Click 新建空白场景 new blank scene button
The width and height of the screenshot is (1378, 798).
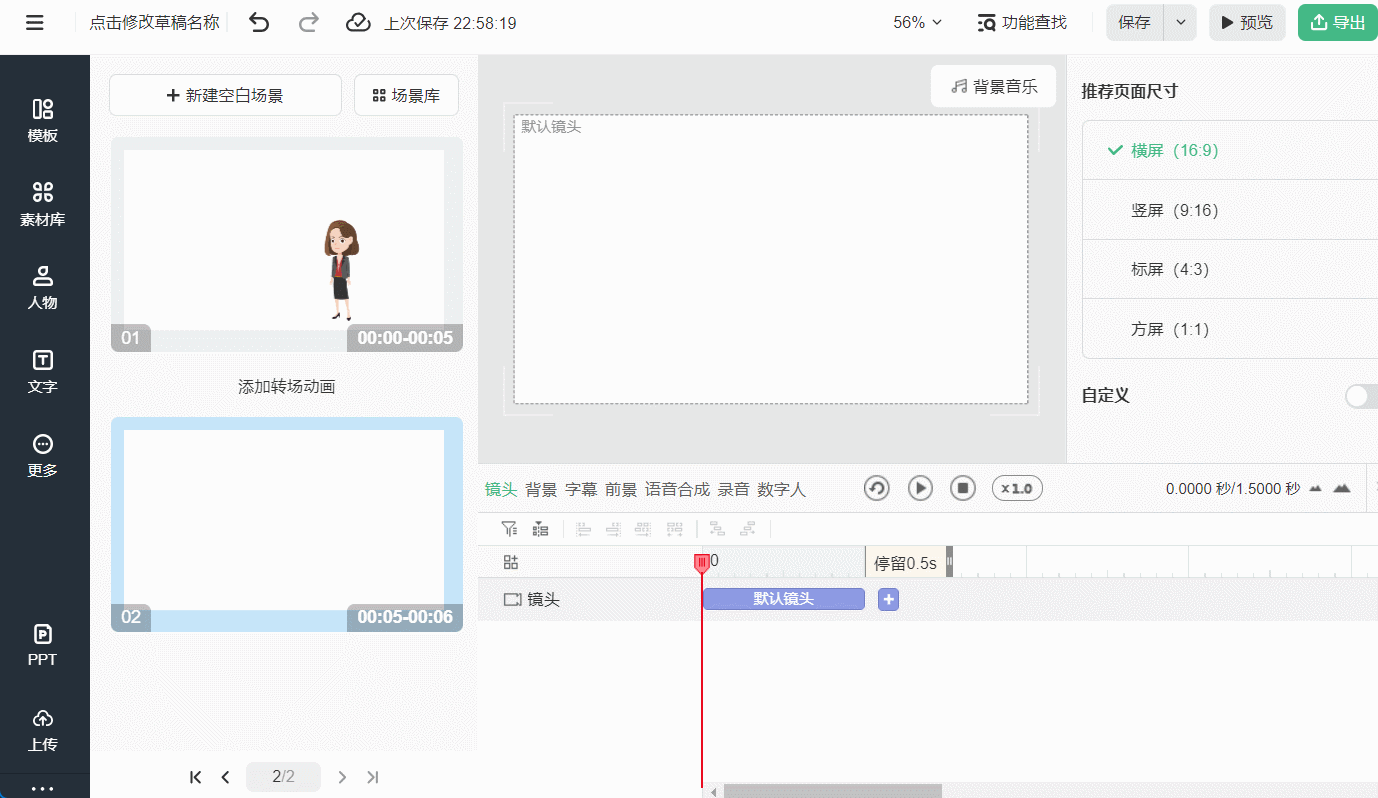225,95
